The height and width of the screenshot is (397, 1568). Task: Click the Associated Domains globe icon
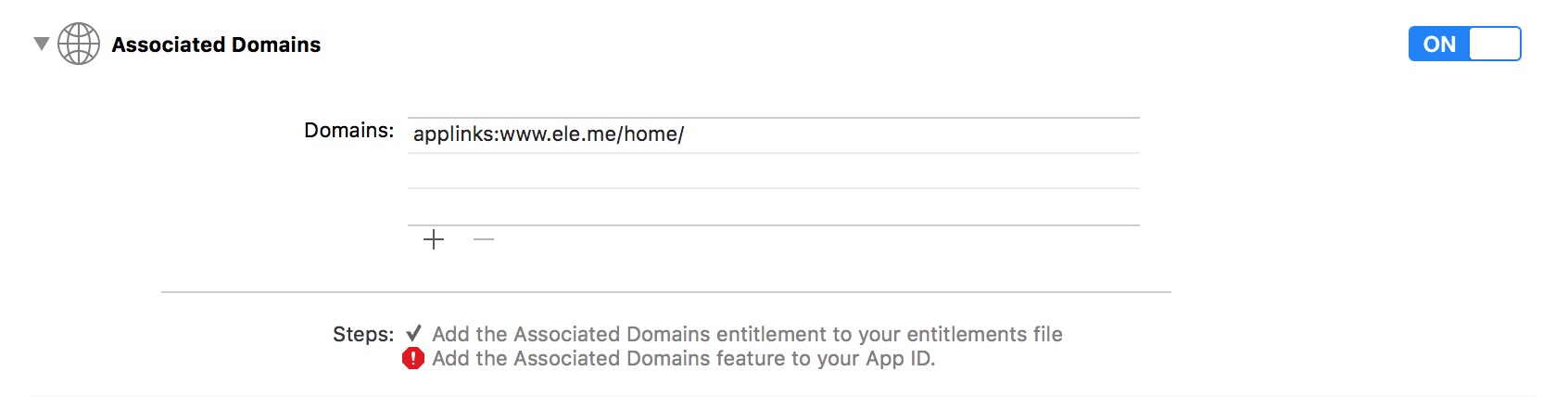pyautogui.click(x=79, y=44)
